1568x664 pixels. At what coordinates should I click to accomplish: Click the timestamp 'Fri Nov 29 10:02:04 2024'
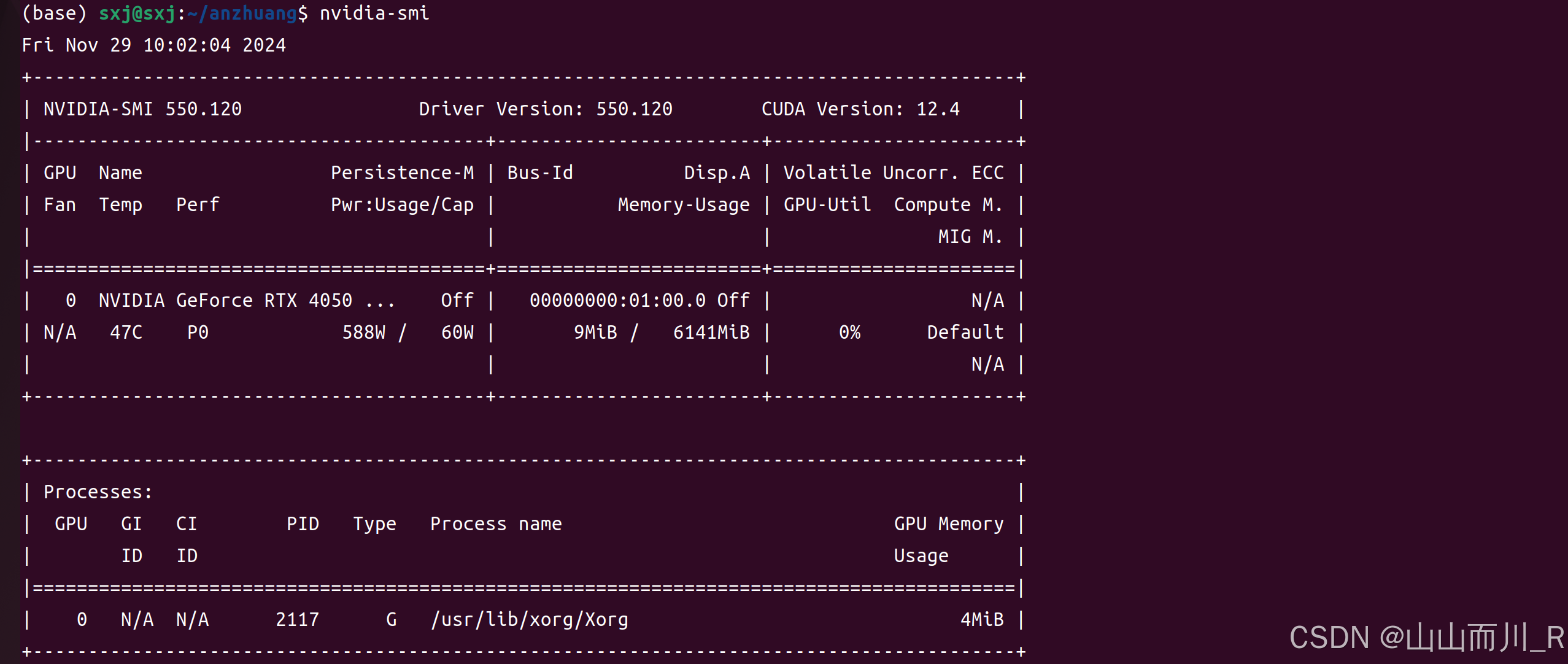tap(154, 45)
